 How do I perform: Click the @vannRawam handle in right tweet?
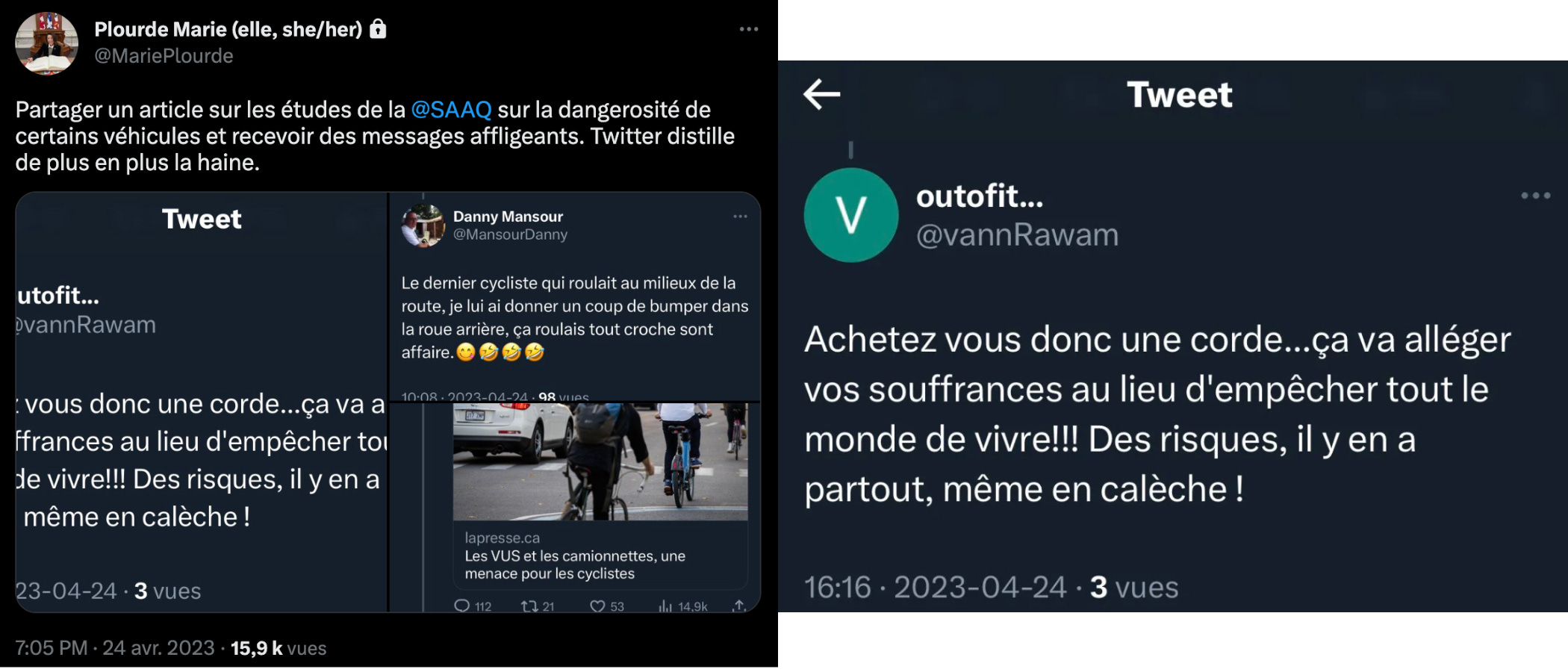pyautogui.click(x=1017, y=235)
